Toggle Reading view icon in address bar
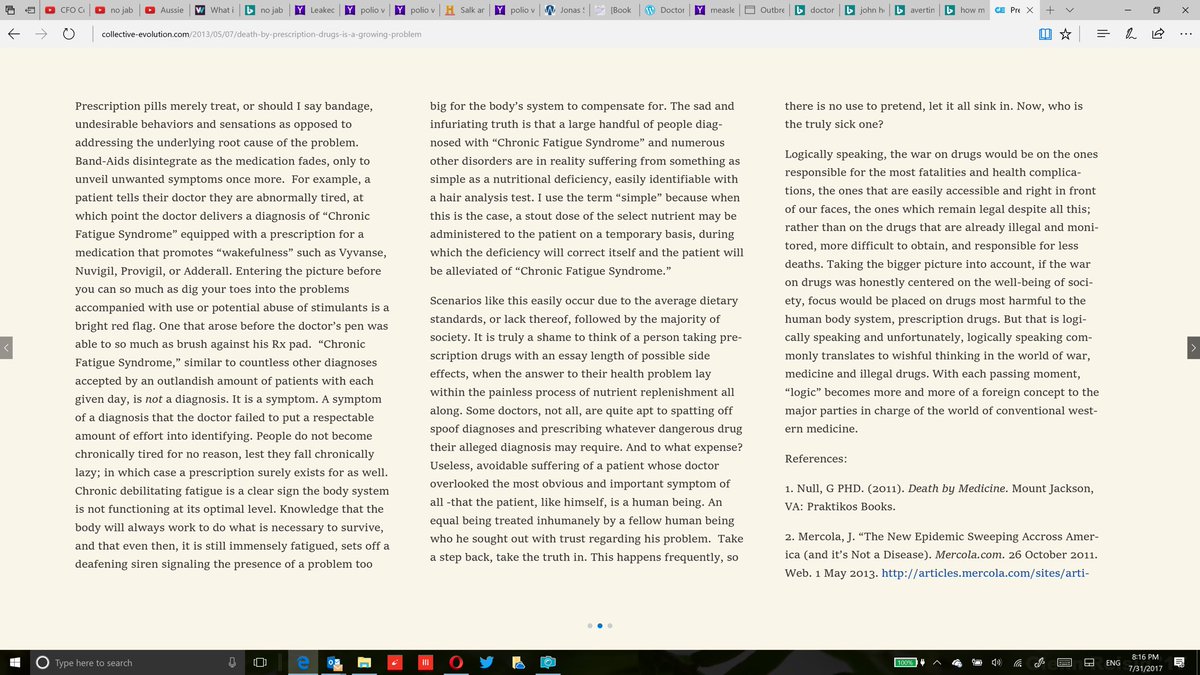 [1044, 33]
